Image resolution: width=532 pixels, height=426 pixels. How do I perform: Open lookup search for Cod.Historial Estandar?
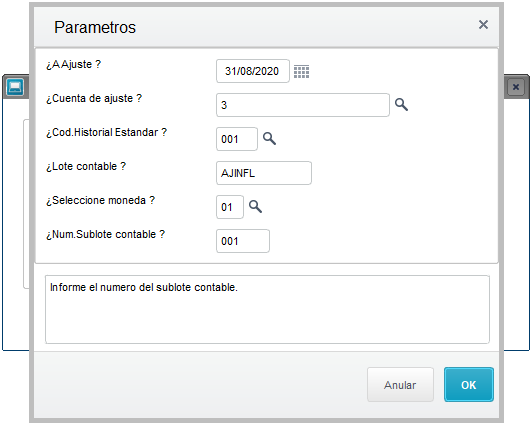tap(269, 139)
